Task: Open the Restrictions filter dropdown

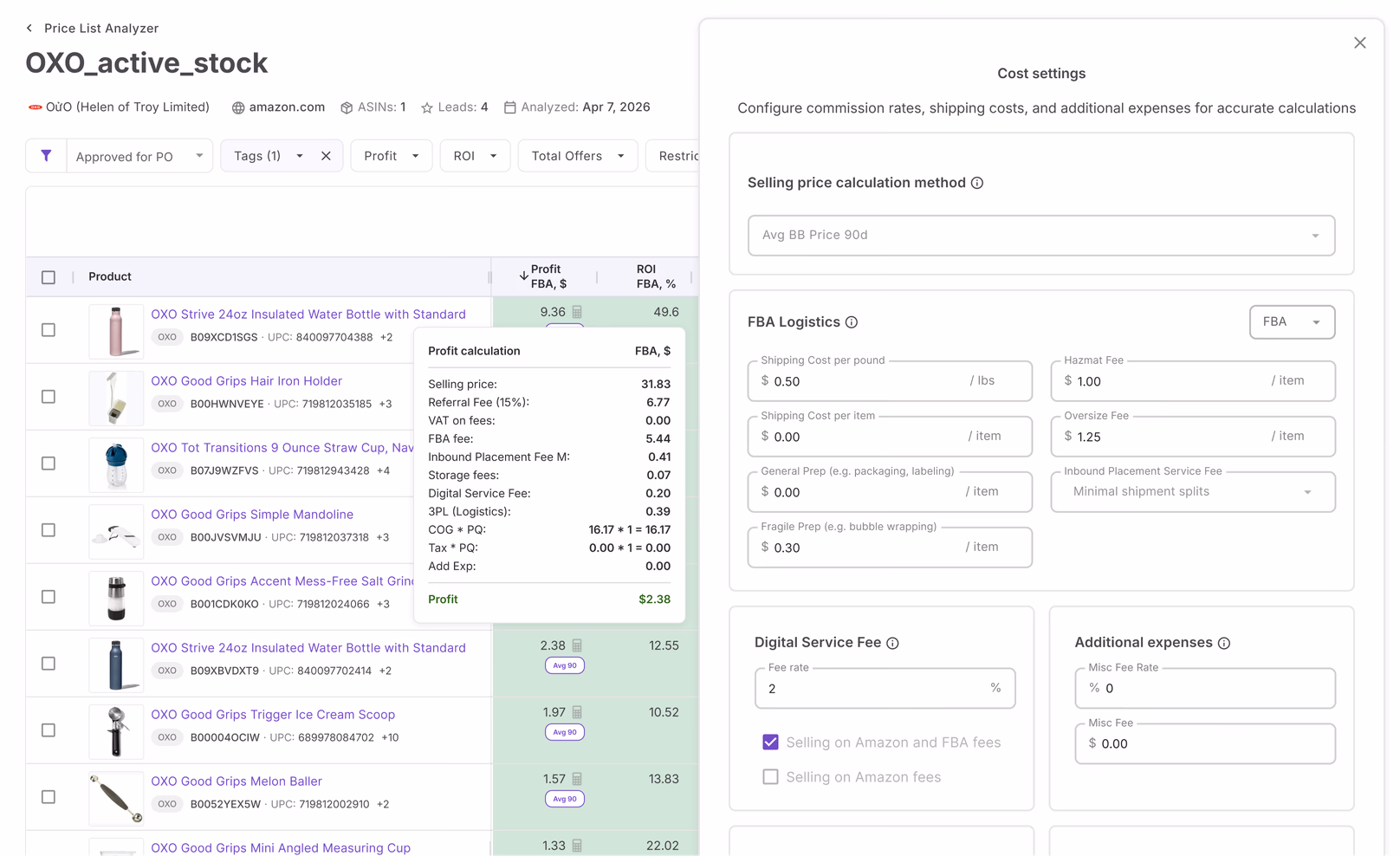Action: (673, 156)
